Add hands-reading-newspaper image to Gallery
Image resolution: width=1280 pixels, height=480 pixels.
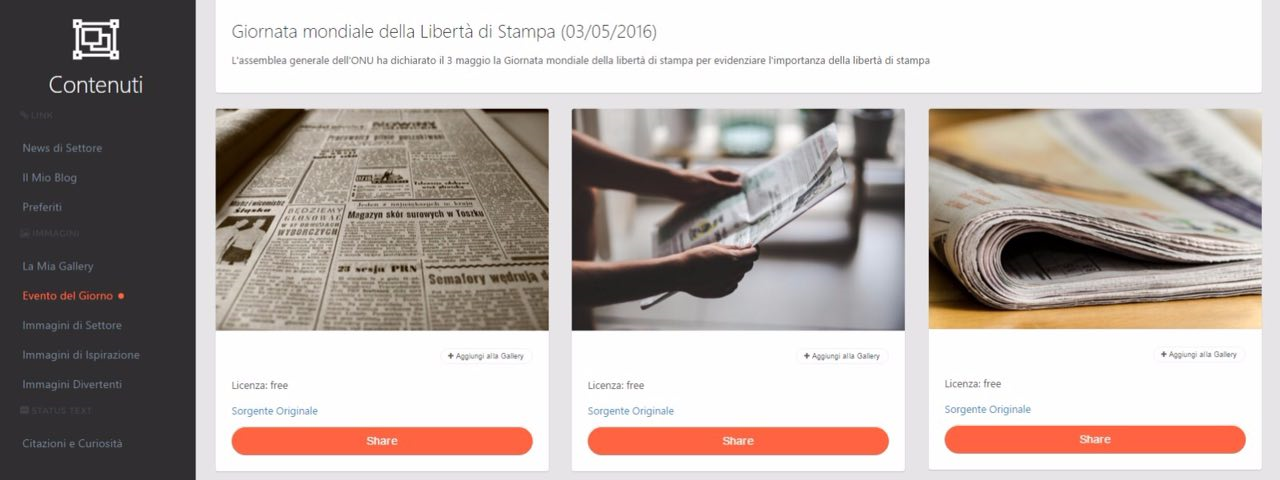click(842, 356)
